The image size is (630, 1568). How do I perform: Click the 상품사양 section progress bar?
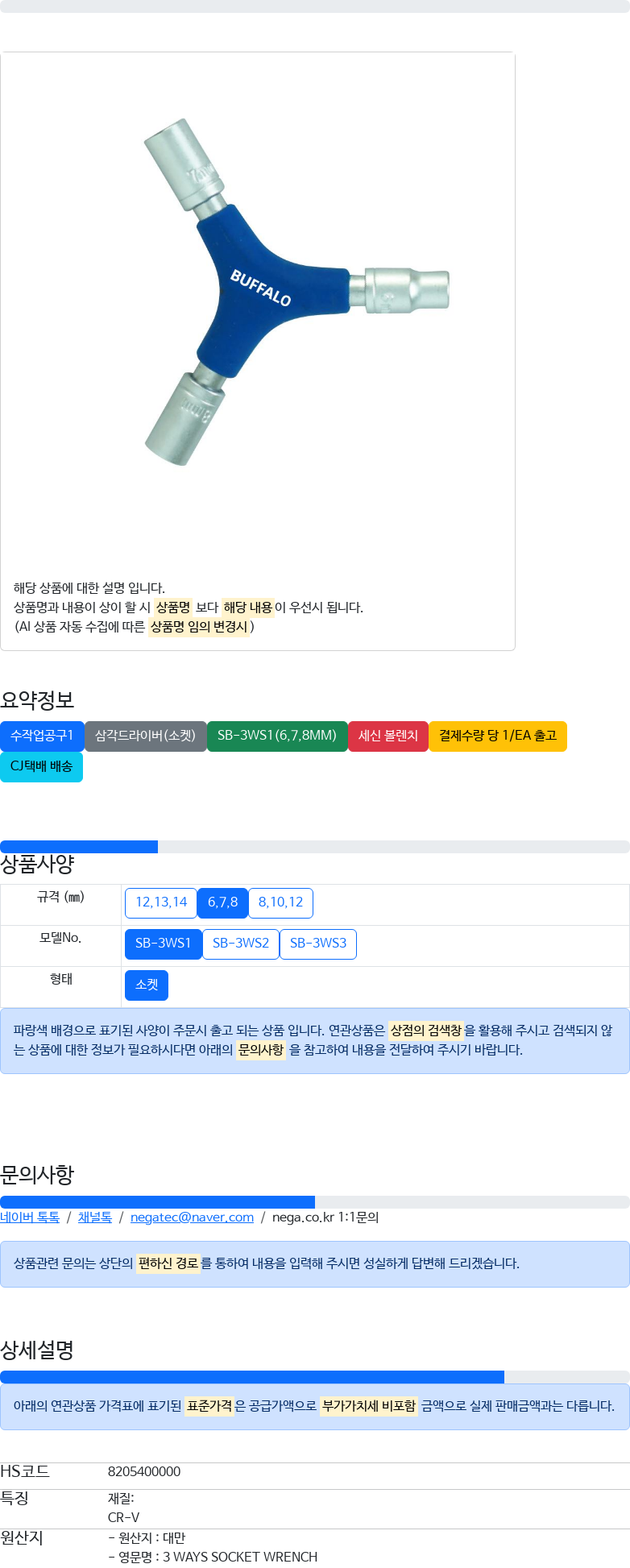(x=314, y=846)
